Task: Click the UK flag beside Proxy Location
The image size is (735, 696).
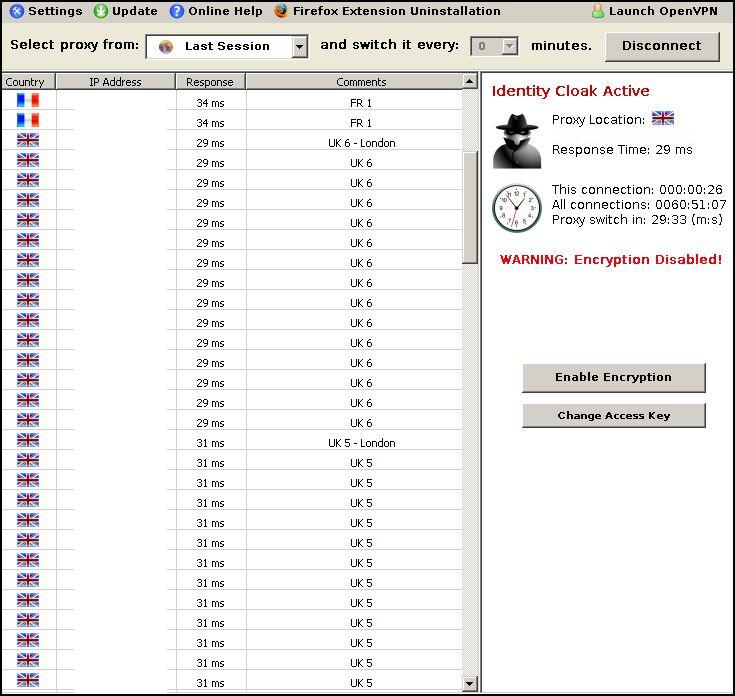Action: pos(663,118)
